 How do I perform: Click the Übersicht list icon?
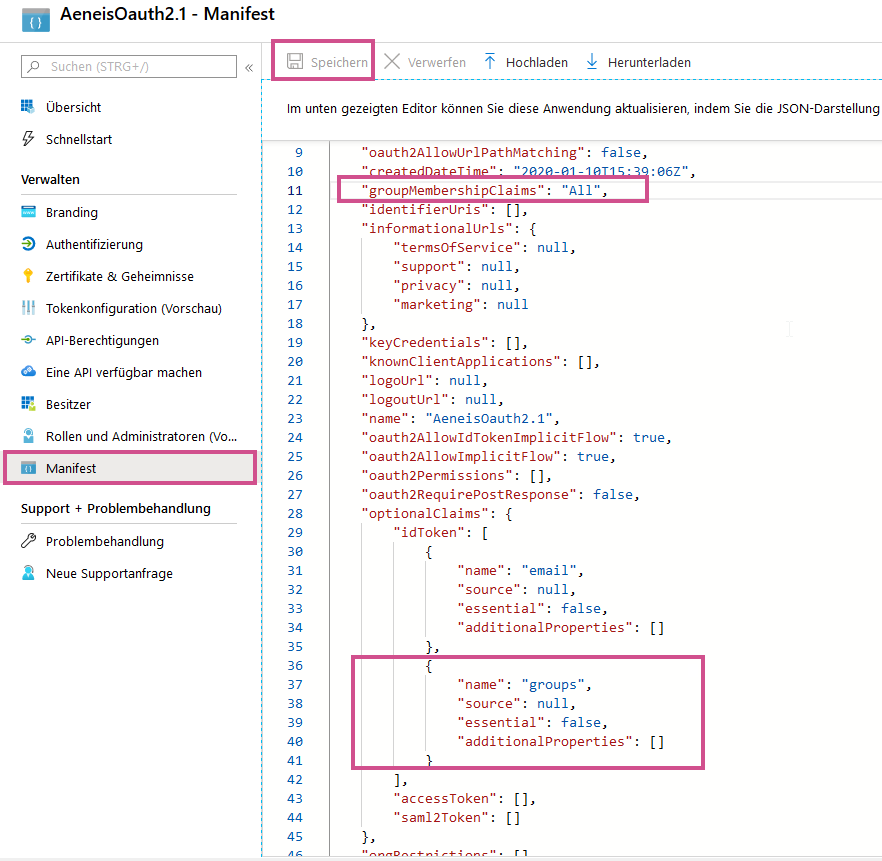pos(28,107)
